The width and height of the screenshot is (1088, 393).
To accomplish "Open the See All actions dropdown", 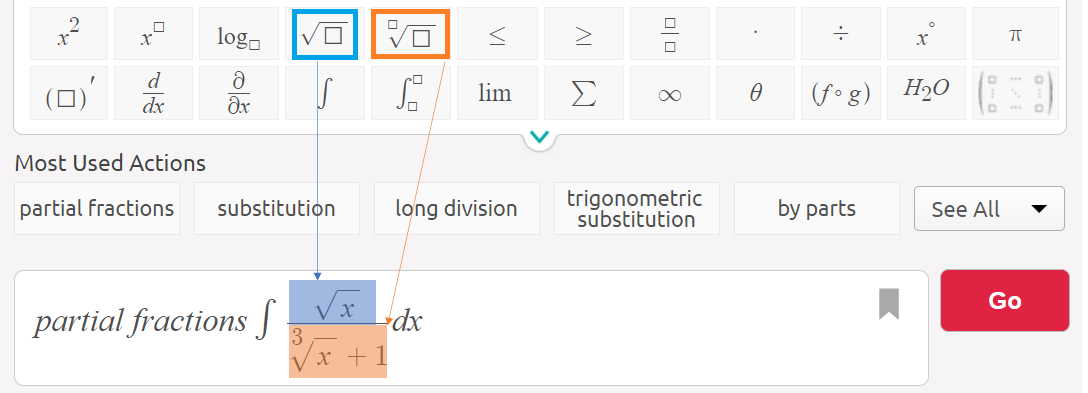I will 989,208.
